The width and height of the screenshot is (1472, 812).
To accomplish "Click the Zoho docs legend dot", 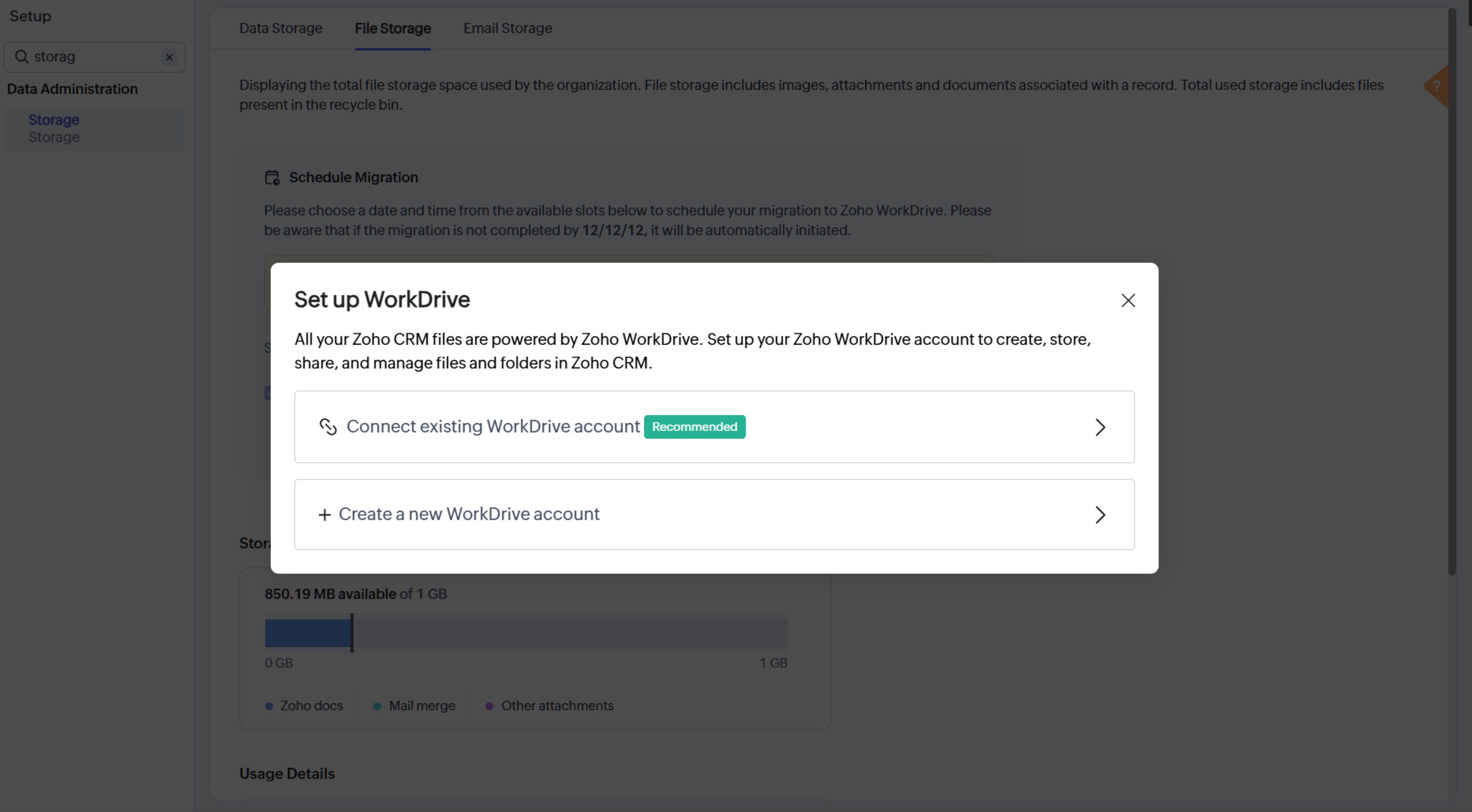I will pos(269,706).
